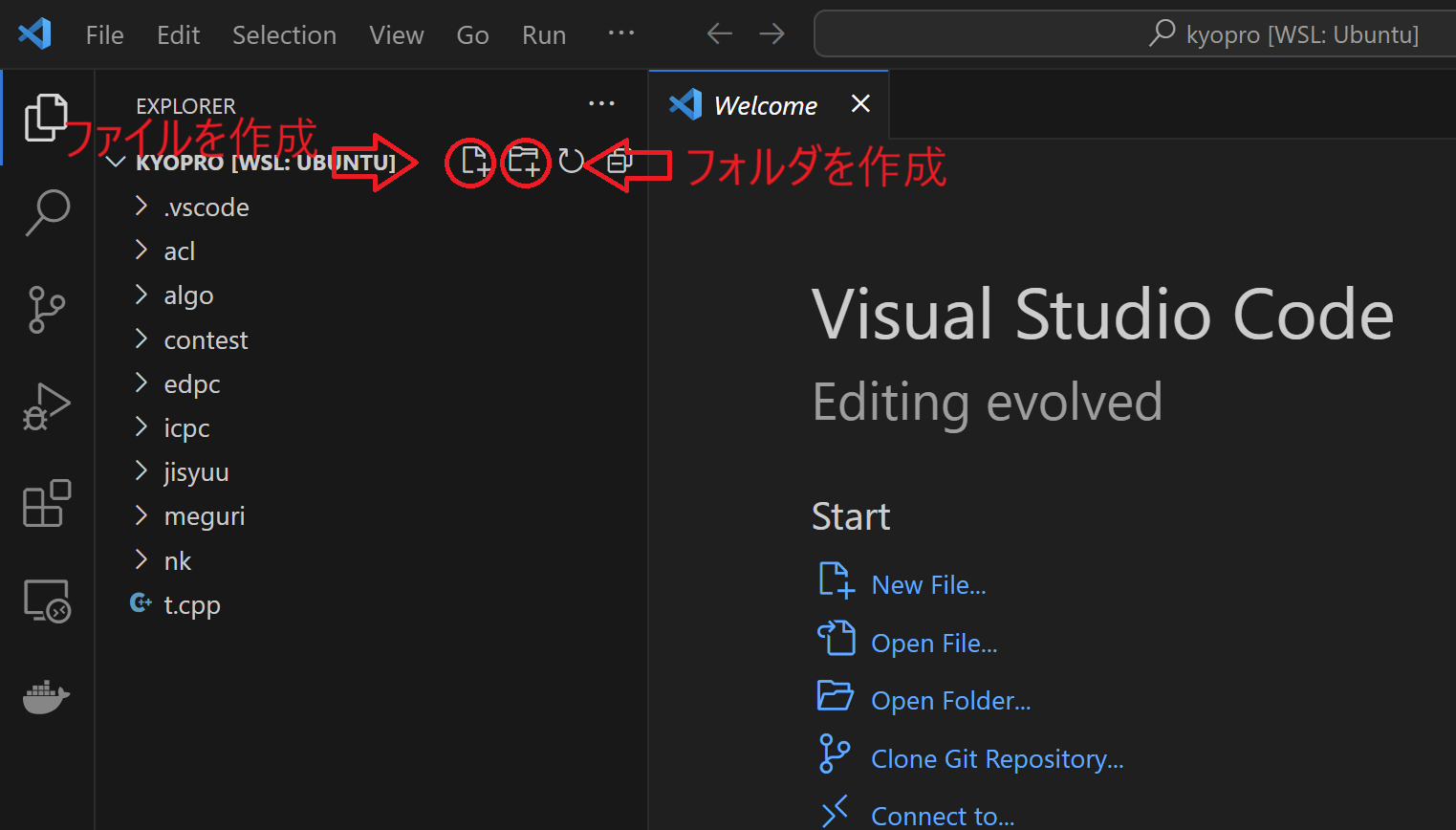The height and width of the screenshot is (830, 1456).
Task: Open the Extensions view
Action: pos(48,503)
